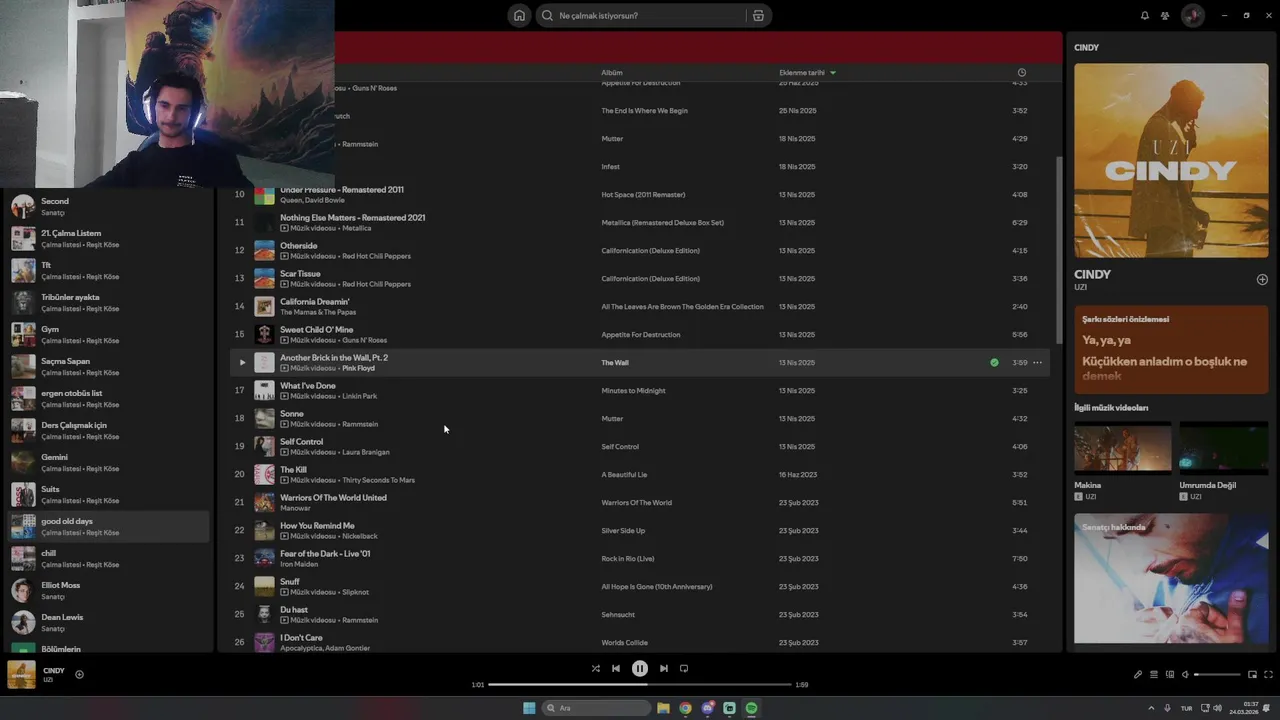Open the Makina music video thumbnail
1280x720 pixels.
[1122, 447]
